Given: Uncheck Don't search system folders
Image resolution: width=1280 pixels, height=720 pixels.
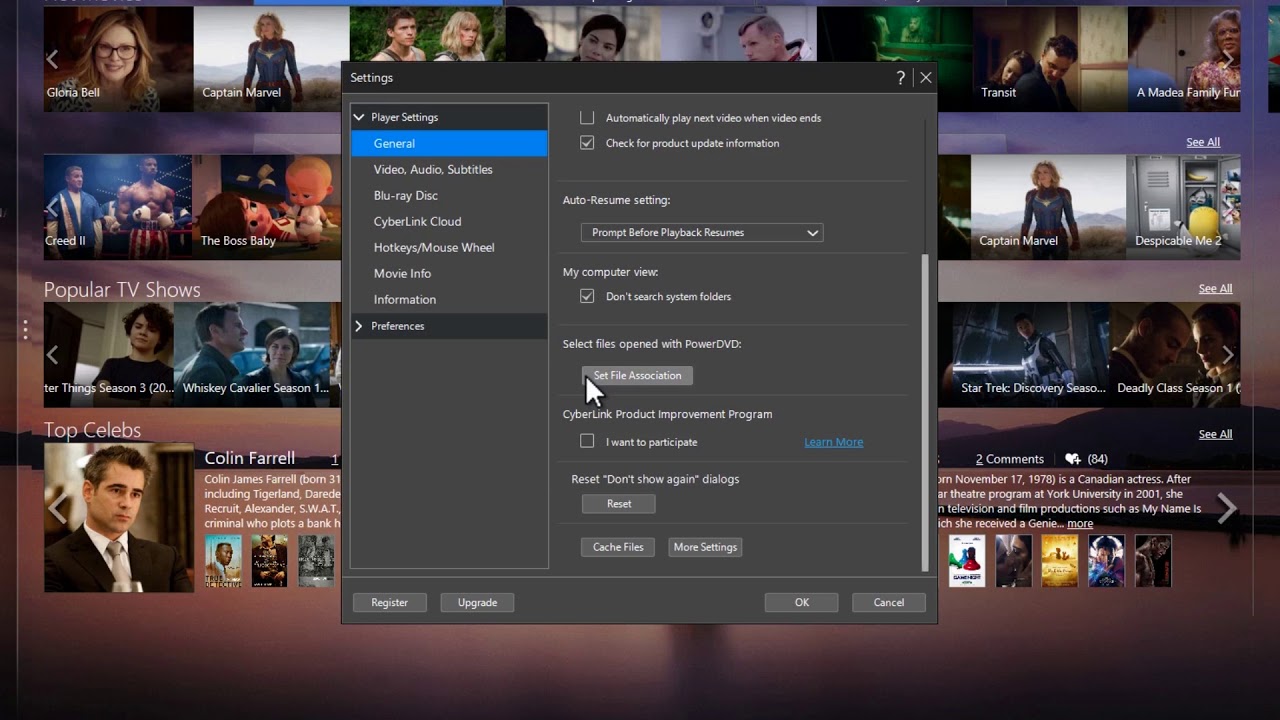Looking at the screenshot, I should pos(587,296).
